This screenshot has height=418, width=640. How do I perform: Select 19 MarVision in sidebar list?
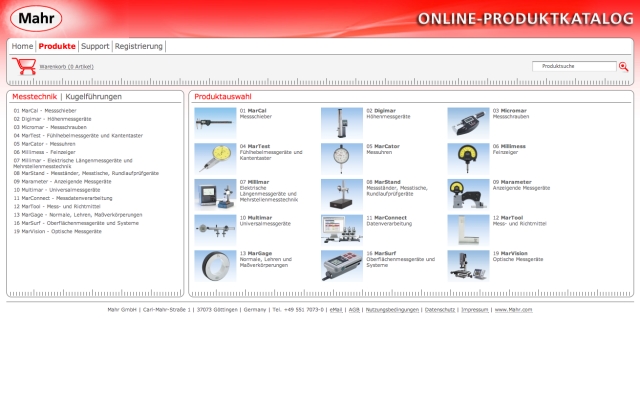(x=58, y=231)
